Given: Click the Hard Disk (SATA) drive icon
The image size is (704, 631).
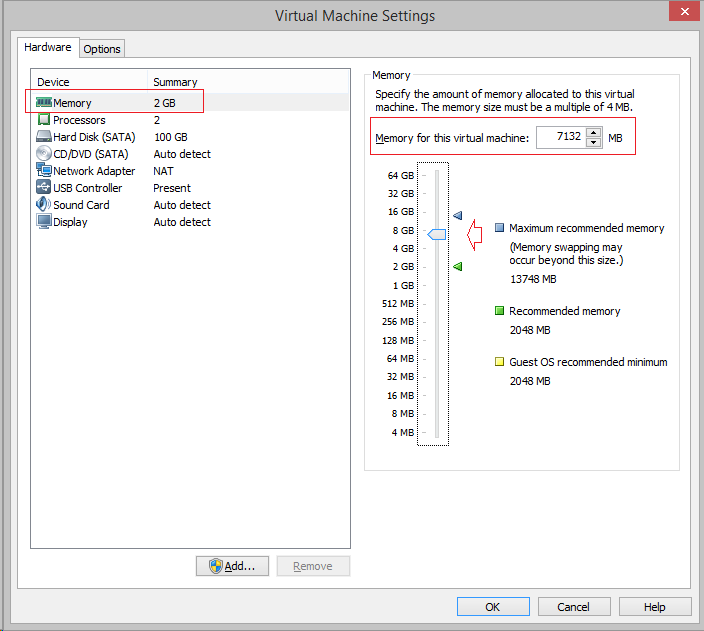Looking at the screenshot, I should click(44, 137).
